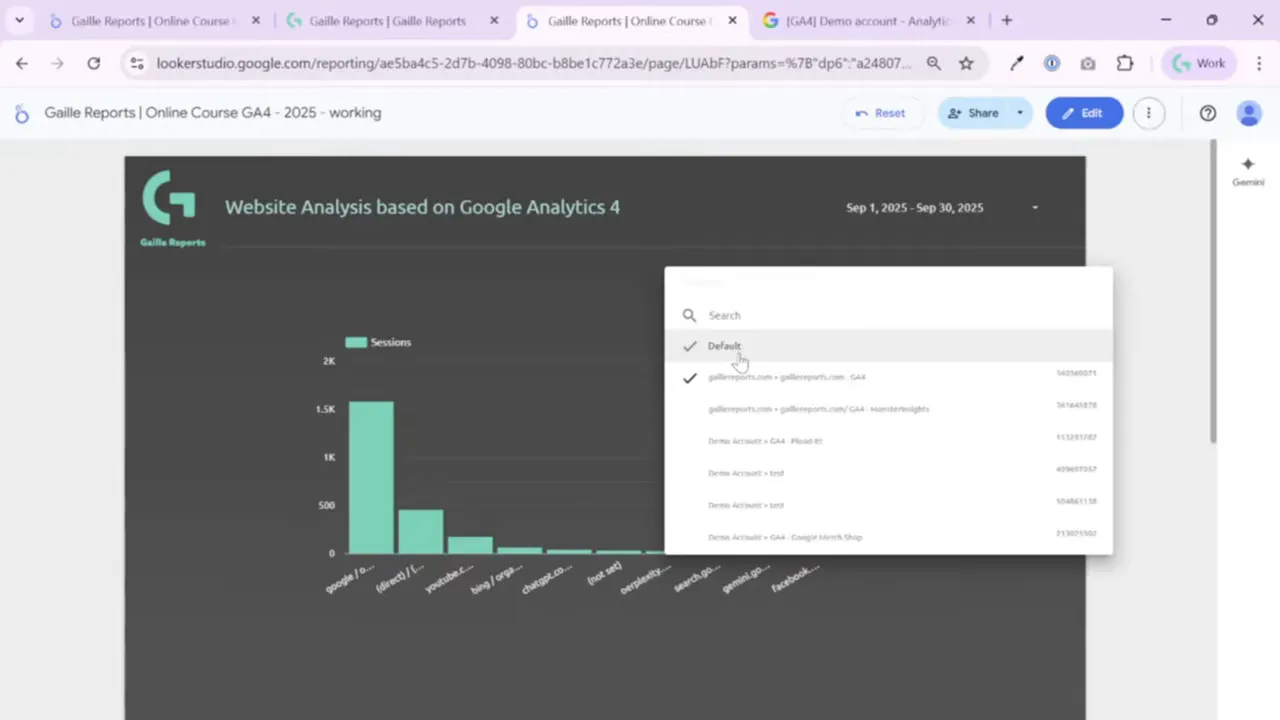Click the camera screenshot extension icon

(1088, 63)
